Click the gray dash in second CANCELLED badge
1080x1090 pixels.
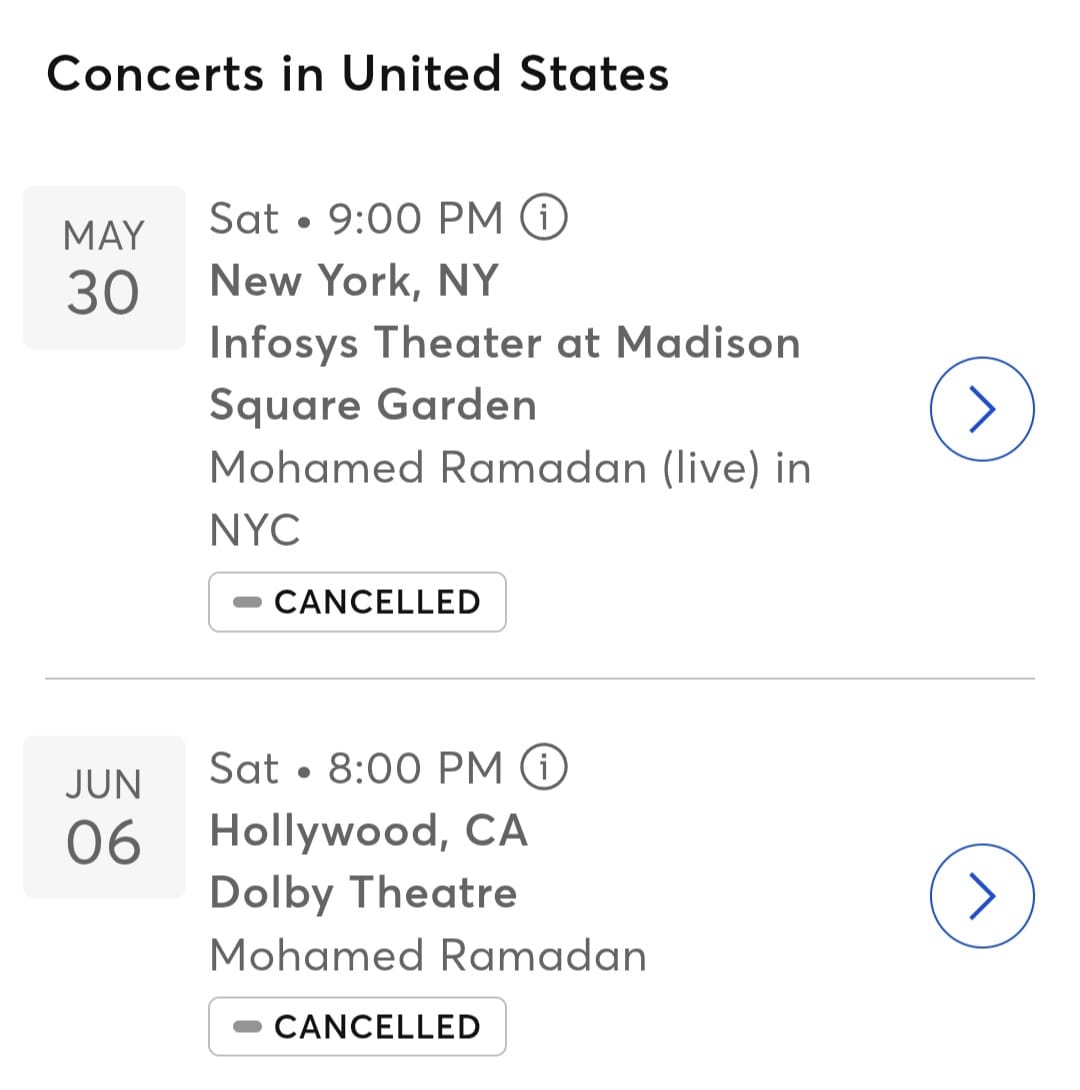[247, 1027]
